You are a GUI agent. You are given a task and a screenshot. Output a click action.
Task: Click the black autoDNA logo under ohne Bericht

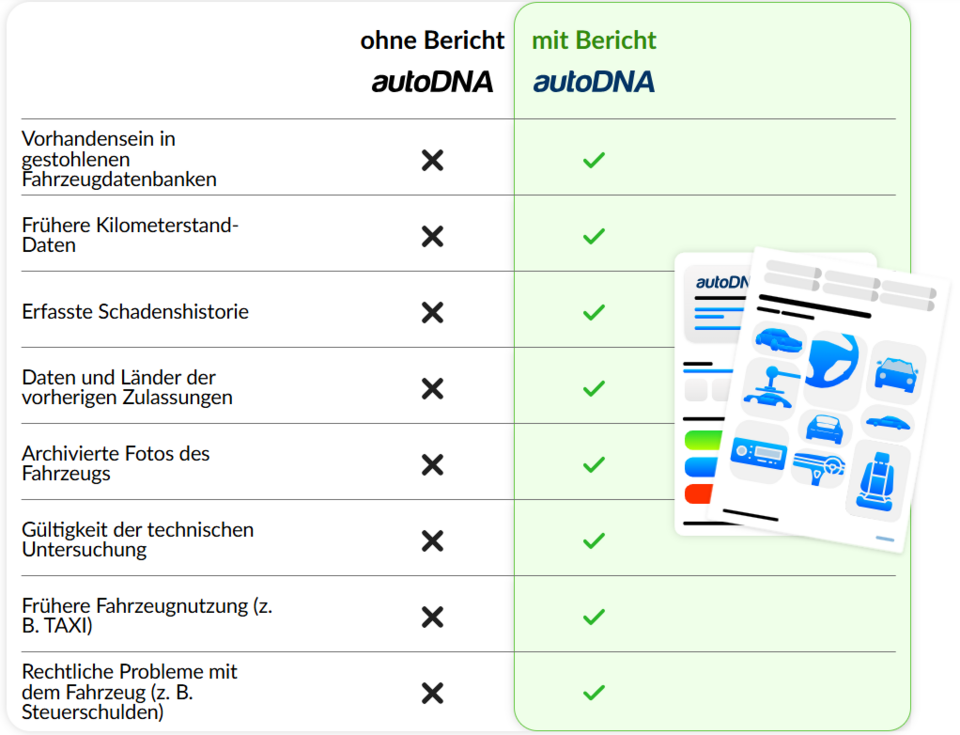coord(432,82)
